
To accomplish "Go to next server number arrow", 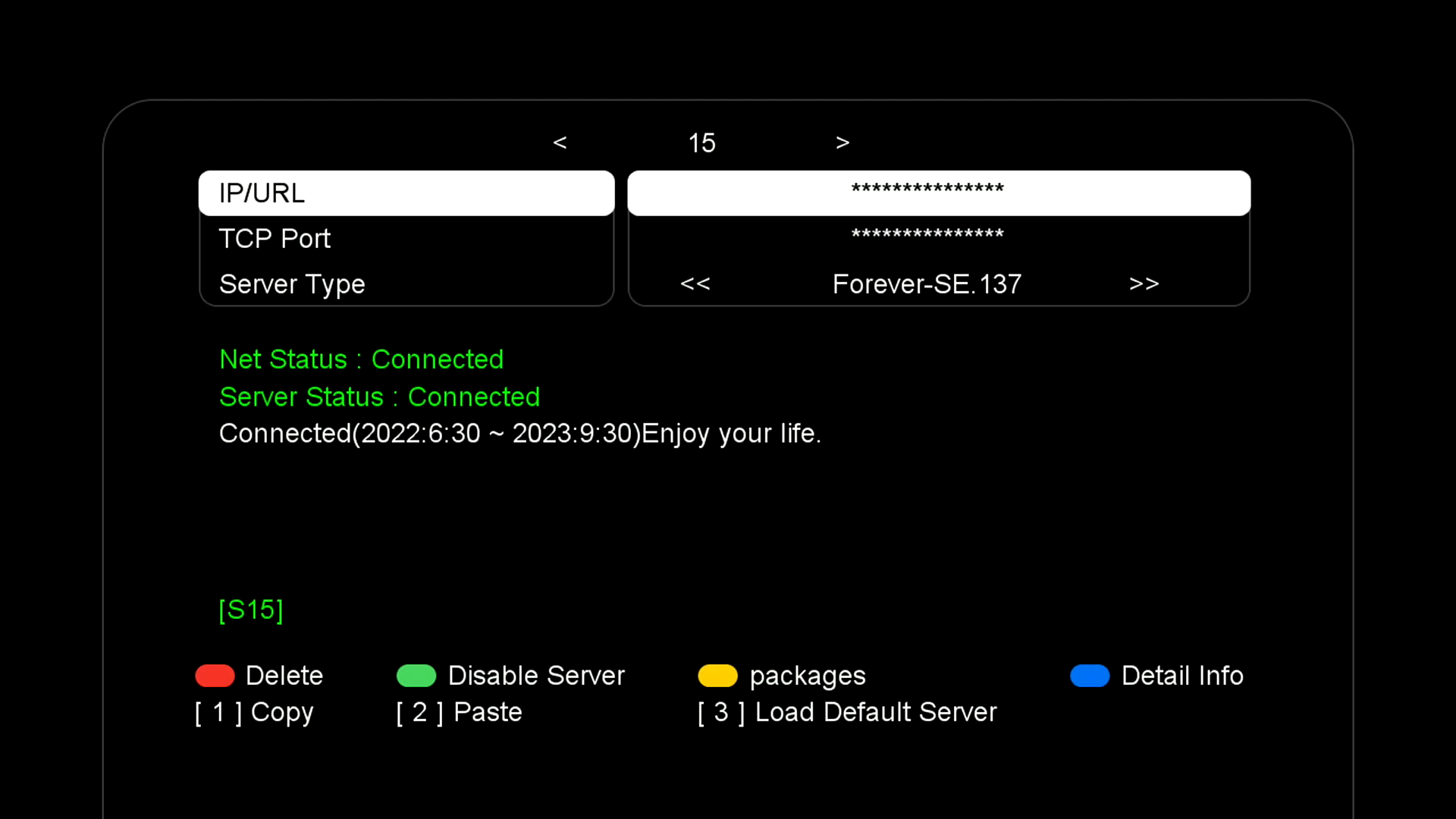I will coord(843,143).
